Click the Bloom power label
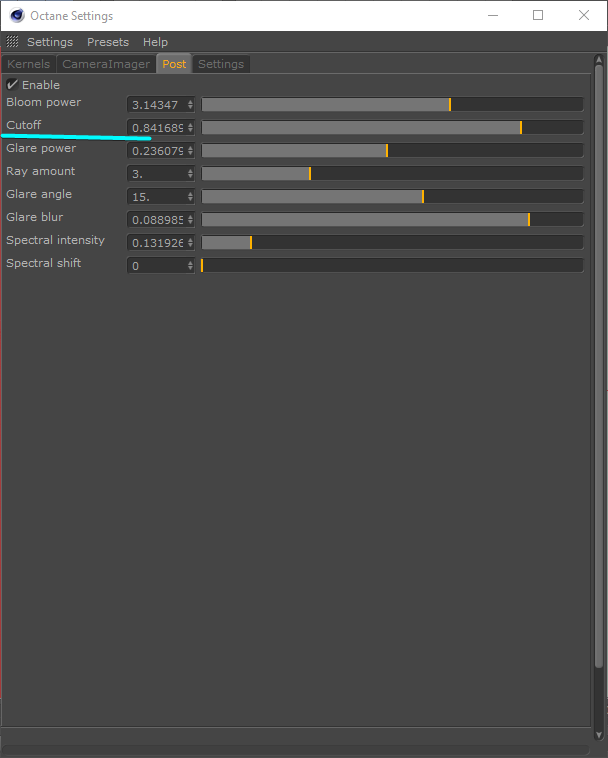Screen dimensions: 608x758 tap(43, 102)
